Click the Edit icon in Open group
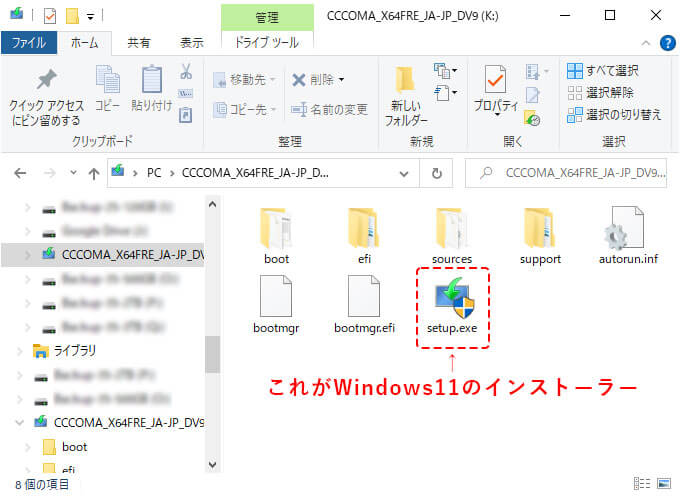680x497 pixels. (x=532, y=95)
